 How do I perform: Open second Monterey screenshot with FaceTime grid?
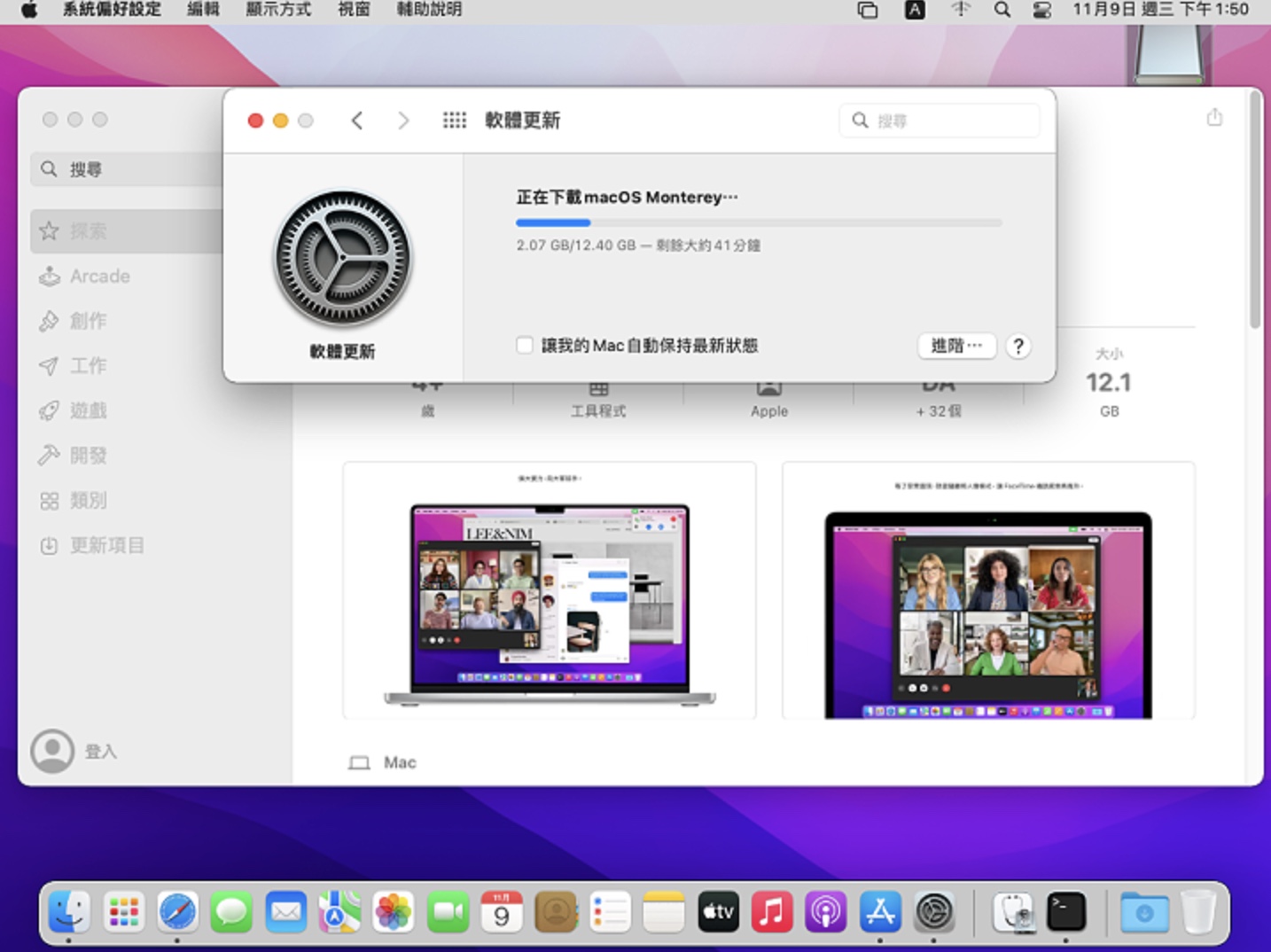[988, 589]
